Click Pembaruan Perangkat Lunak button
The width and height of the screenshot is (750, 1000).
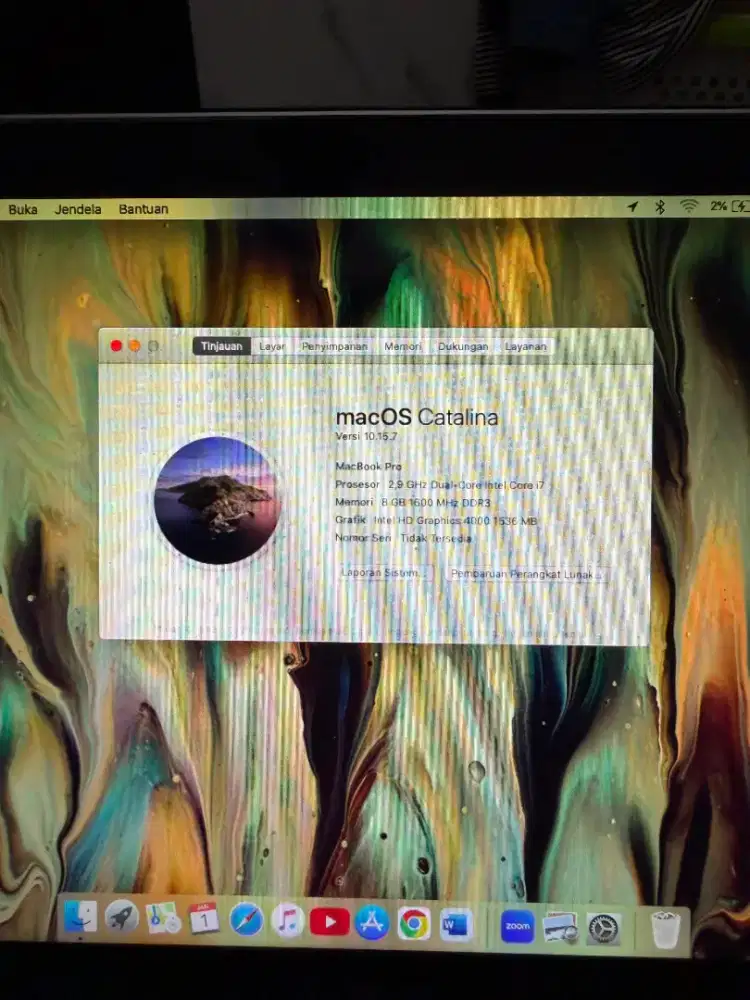point(525,574)
